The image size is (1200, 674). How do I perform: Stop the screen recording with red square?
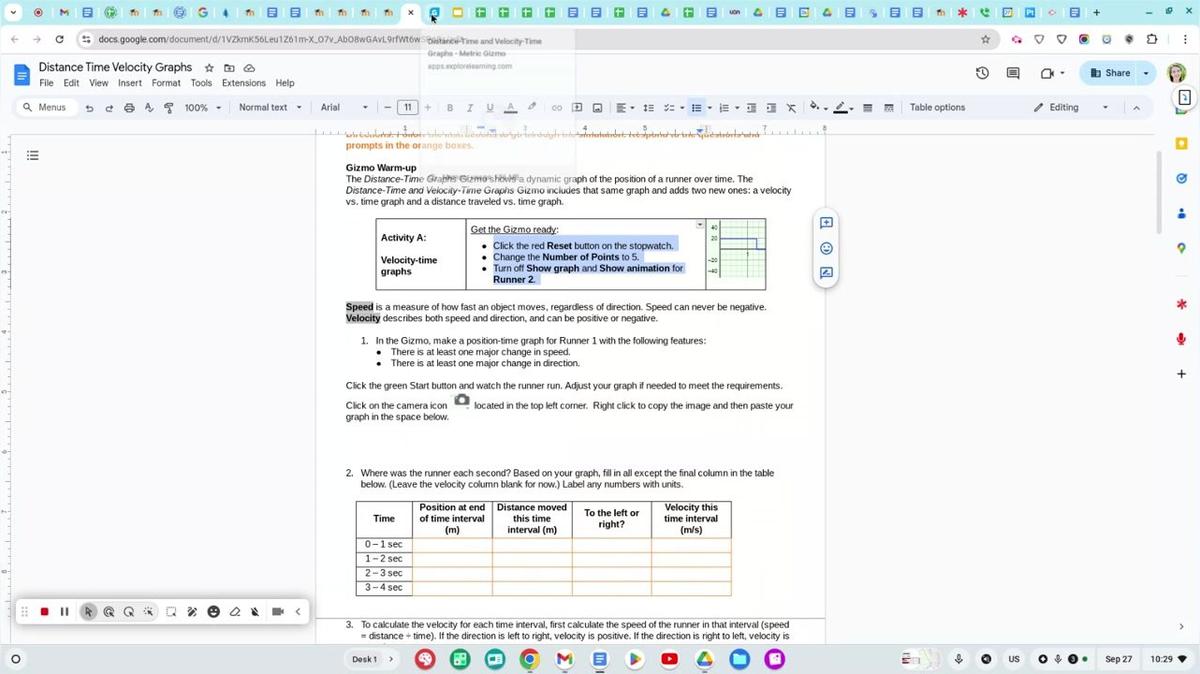pos(44,612)
